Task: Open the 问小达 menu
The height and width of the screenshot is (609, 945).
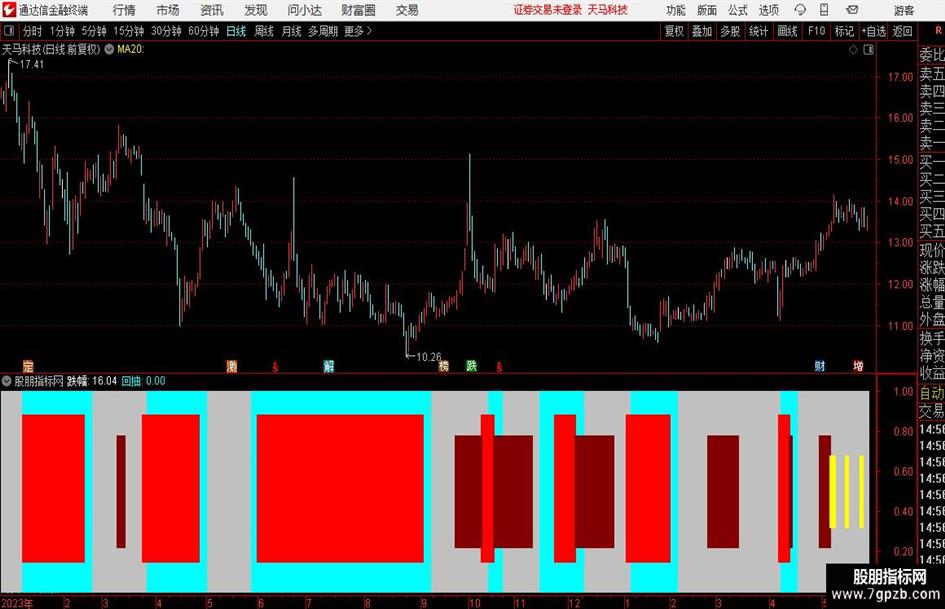Action: (305, 10)
